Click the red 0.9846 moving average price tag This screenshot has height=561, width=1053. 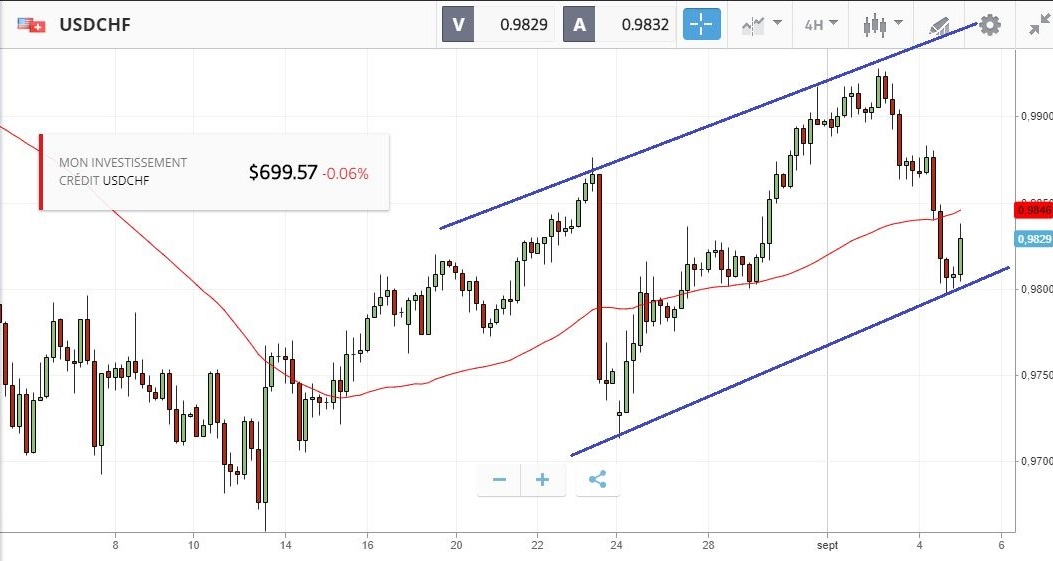pyautogui.click(x=1032, y=210)
